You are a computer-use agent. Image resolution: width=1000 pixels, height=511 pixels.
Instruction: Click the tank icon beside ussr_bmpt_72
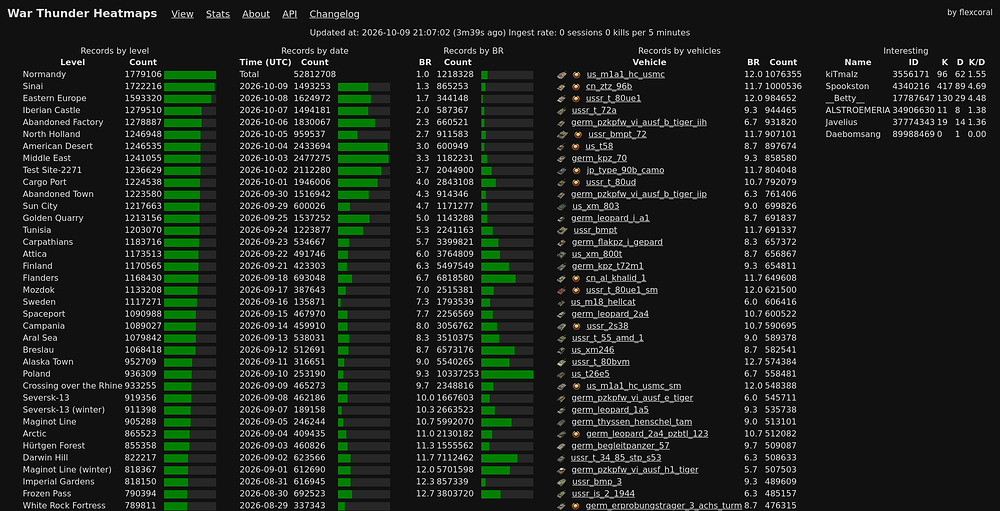(562, 135)
